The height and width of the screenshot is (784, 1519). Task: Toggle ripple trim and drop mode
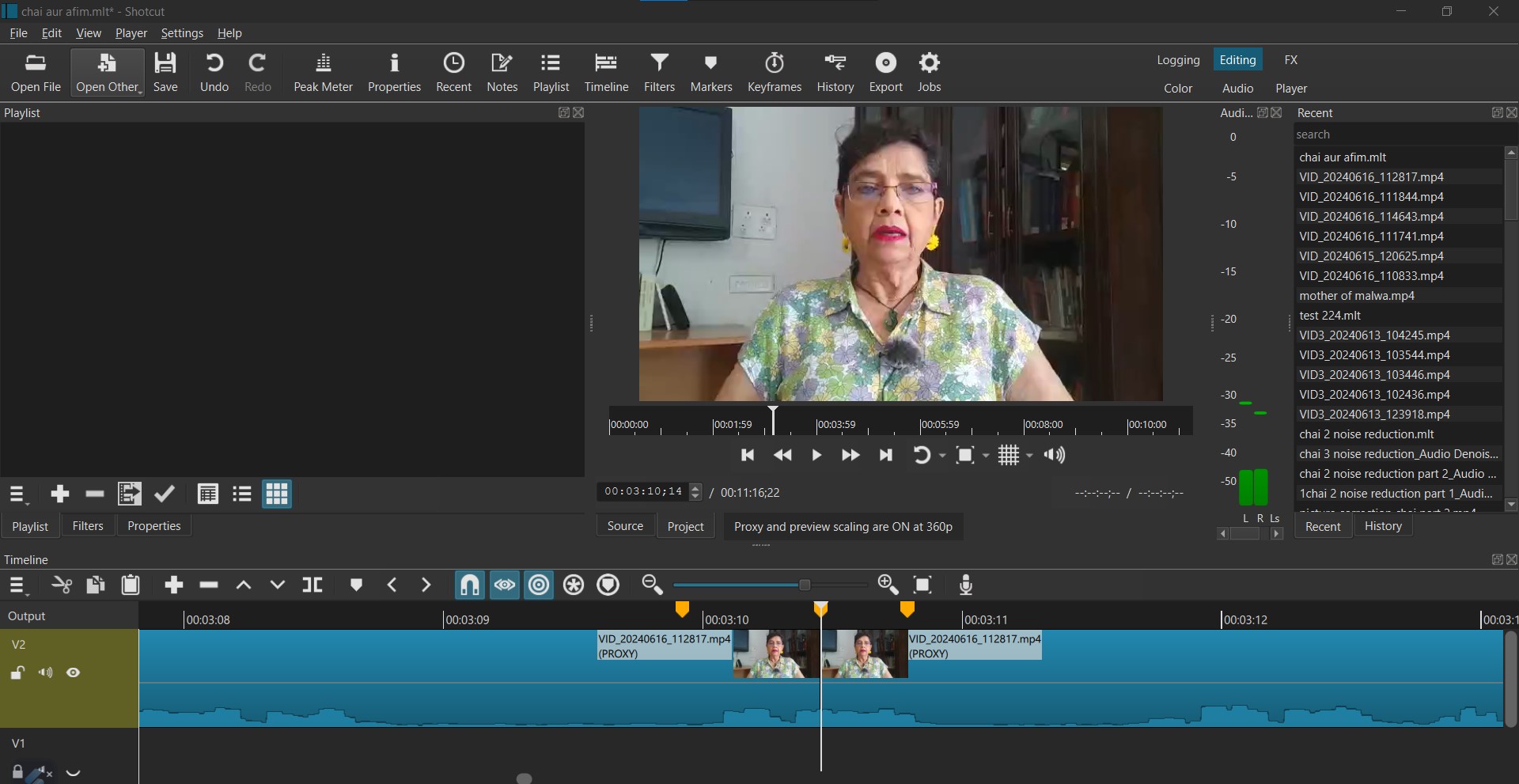(539, 585)
